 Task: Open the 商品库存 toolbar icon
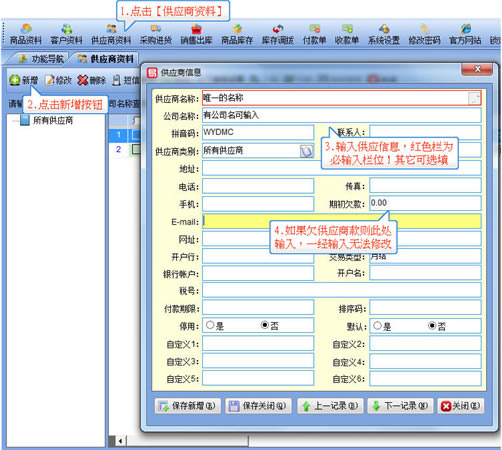coord(237,34)
